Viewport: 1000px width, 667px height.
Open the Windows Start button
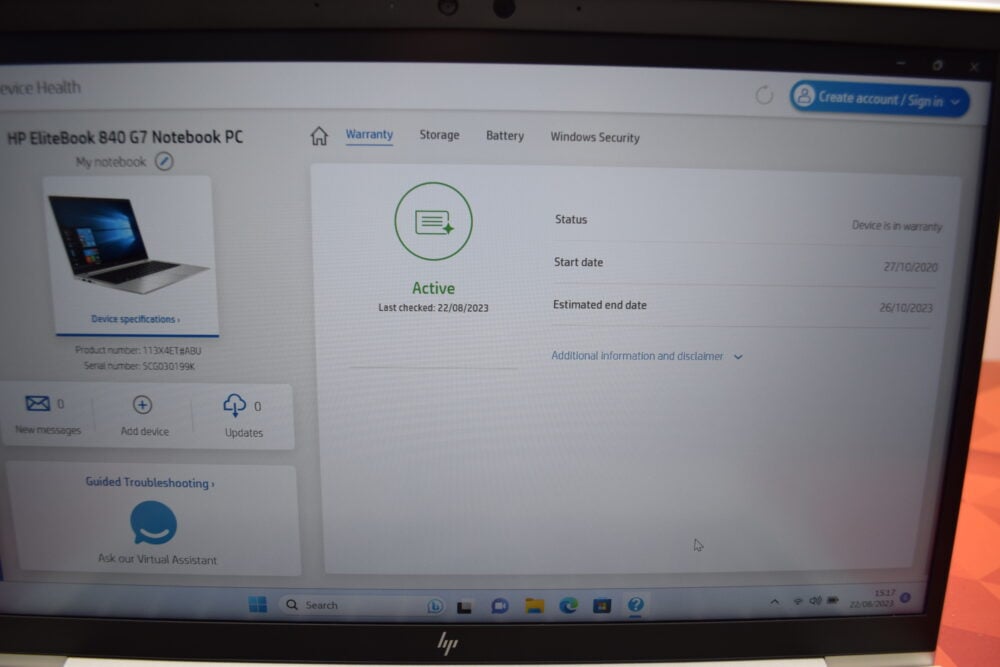click(x=258, y=604)
